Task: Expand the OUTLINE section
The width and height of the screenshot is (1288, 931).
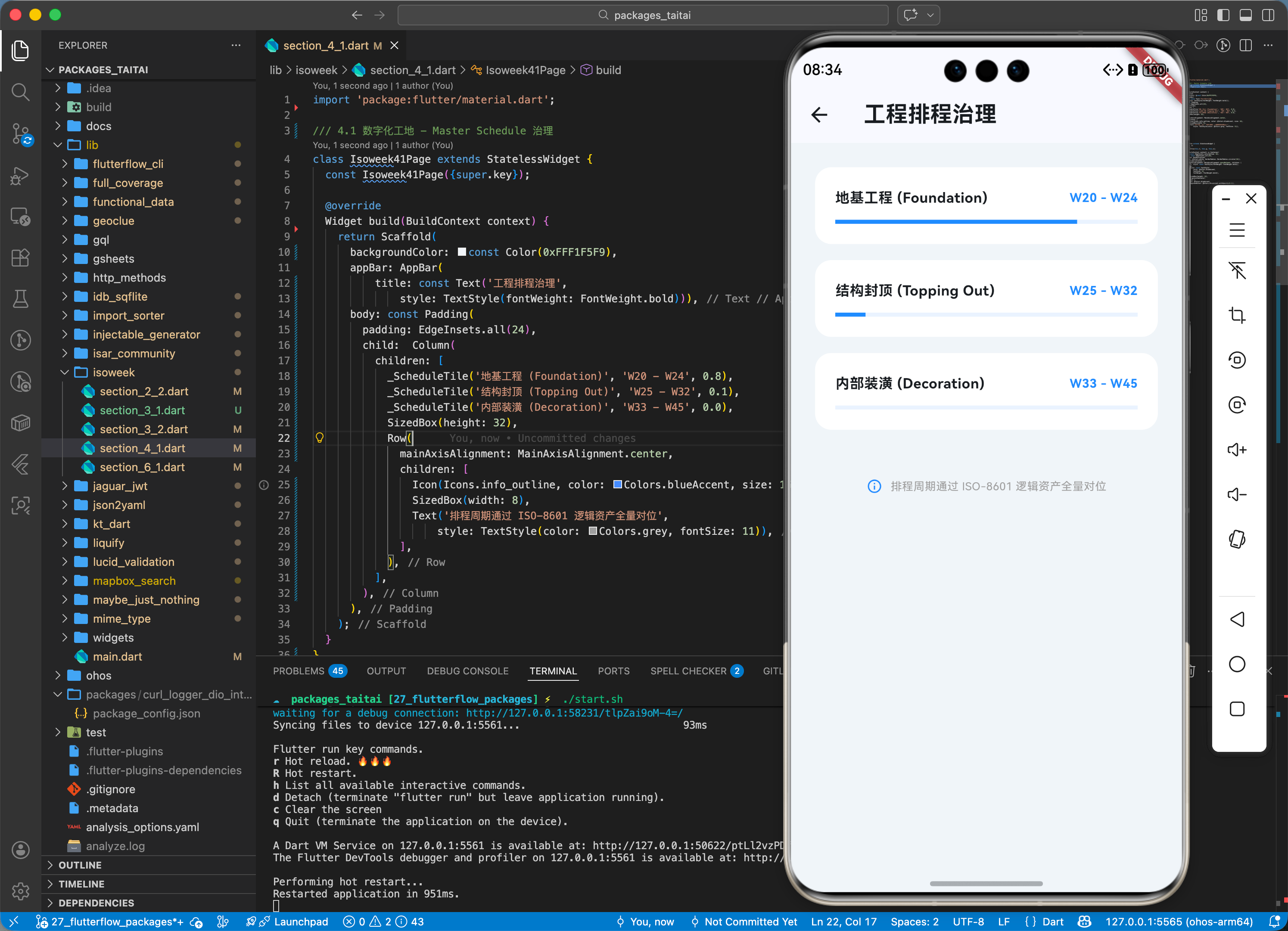Action: pyautogui.click(x=80, y=865)
